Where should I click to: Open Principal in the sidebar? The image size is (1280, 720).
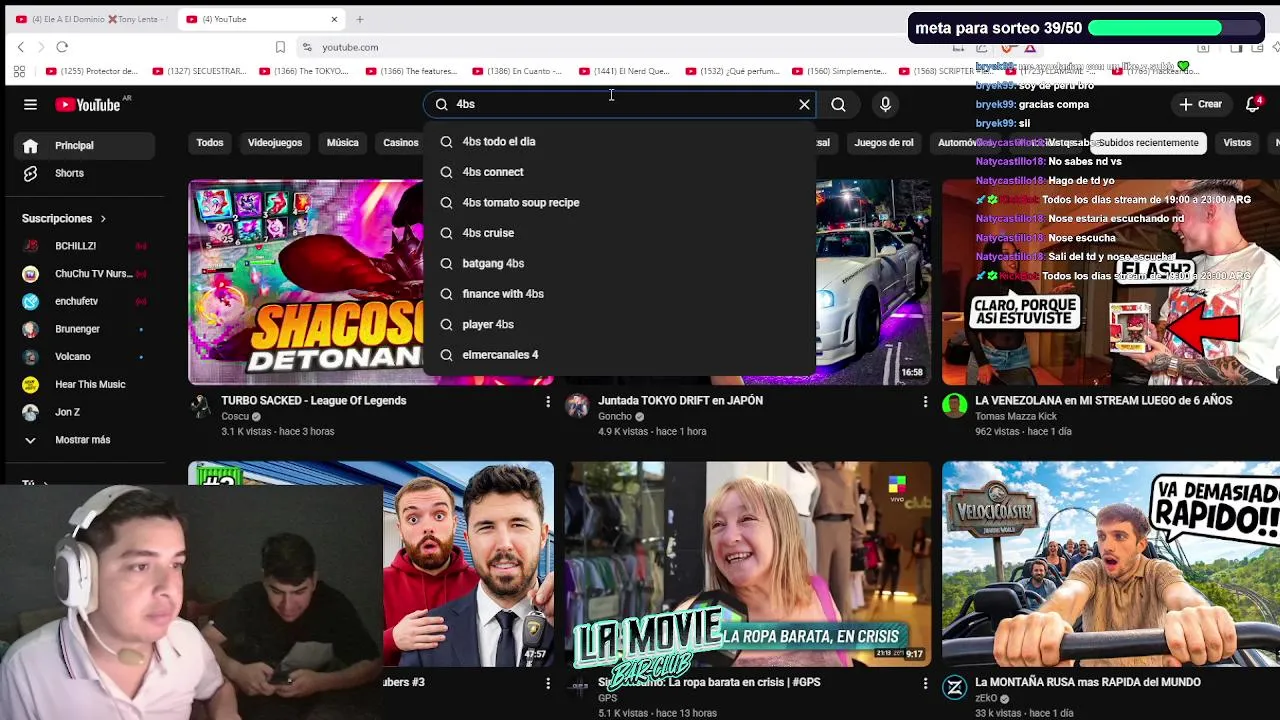point(85,146)
